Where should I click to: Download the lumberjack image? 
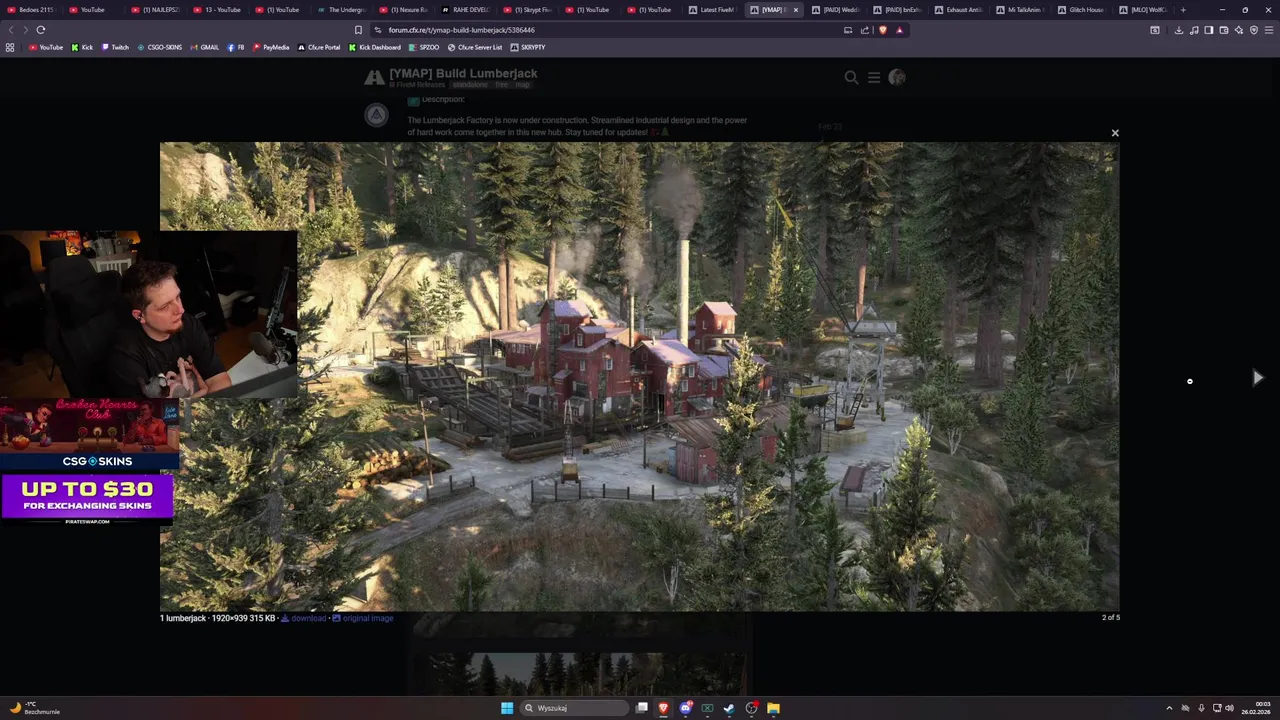click(x=303, y=618)
